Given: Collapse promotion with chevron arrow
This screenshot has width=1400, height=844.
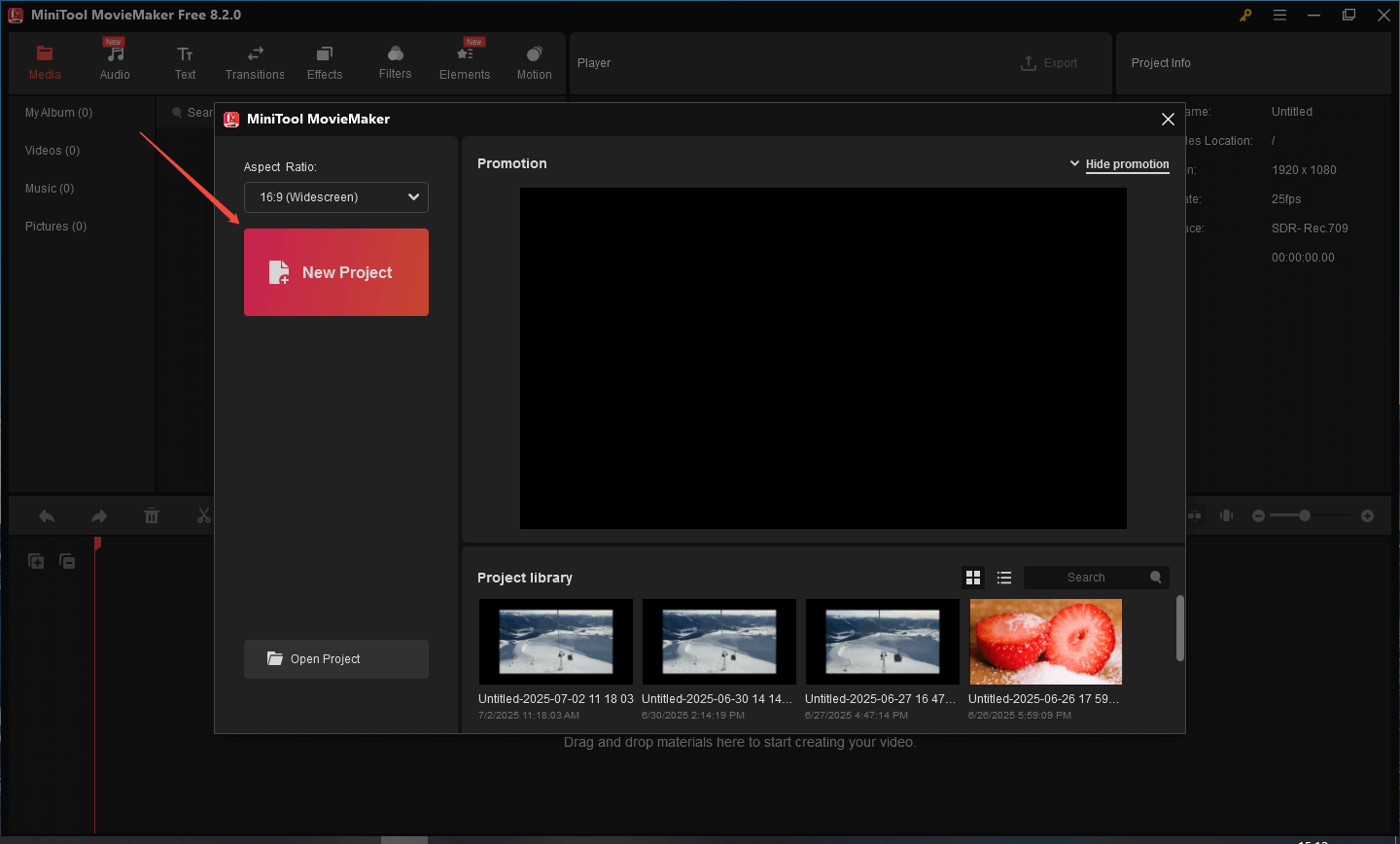Looking at the screenshot, I should point(1074,163).
